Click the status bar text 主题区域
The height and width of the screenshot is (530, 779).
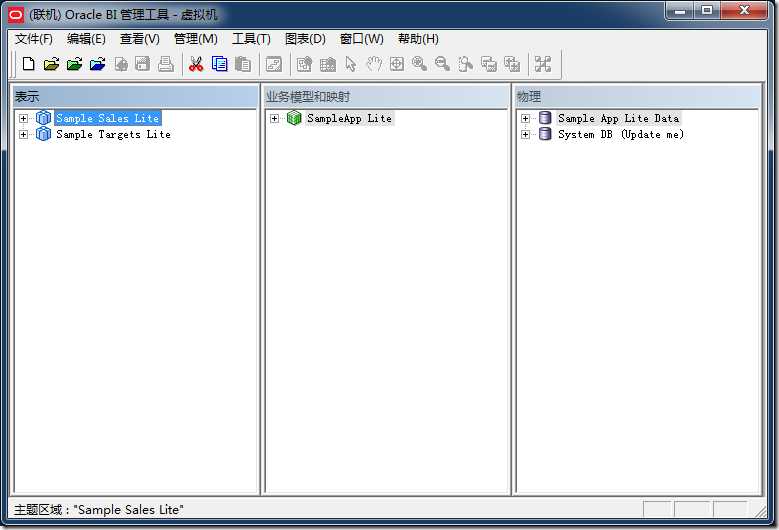(x=99, y=510)
